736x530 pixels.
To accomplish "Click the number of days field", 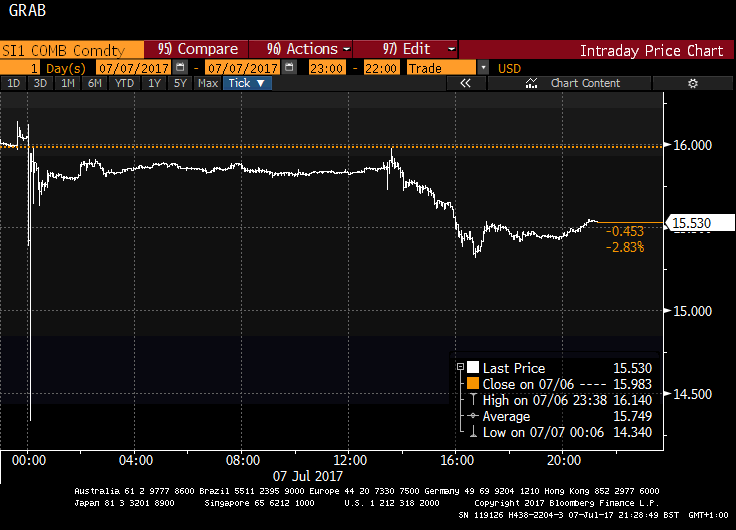I will (x=20, y=68).
